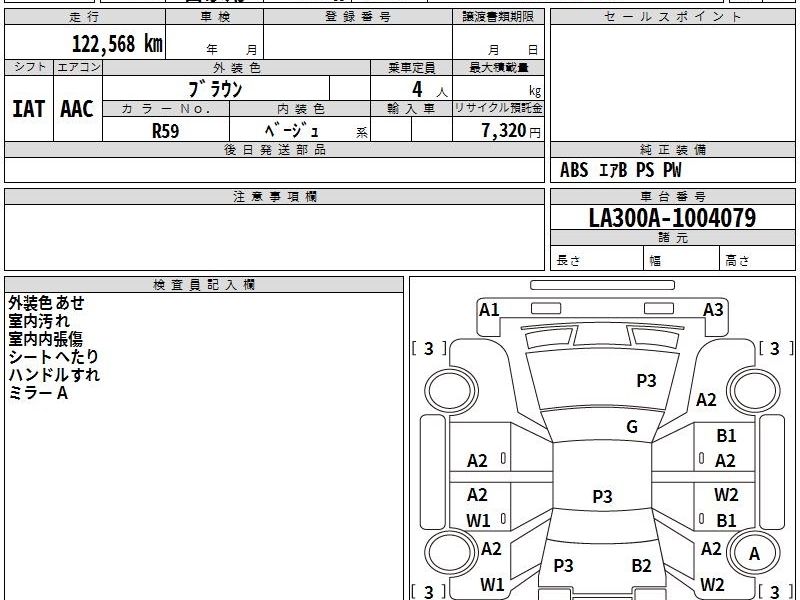
Task: Click the A3 mark on car diagram
Action: (x=713, y=310)
